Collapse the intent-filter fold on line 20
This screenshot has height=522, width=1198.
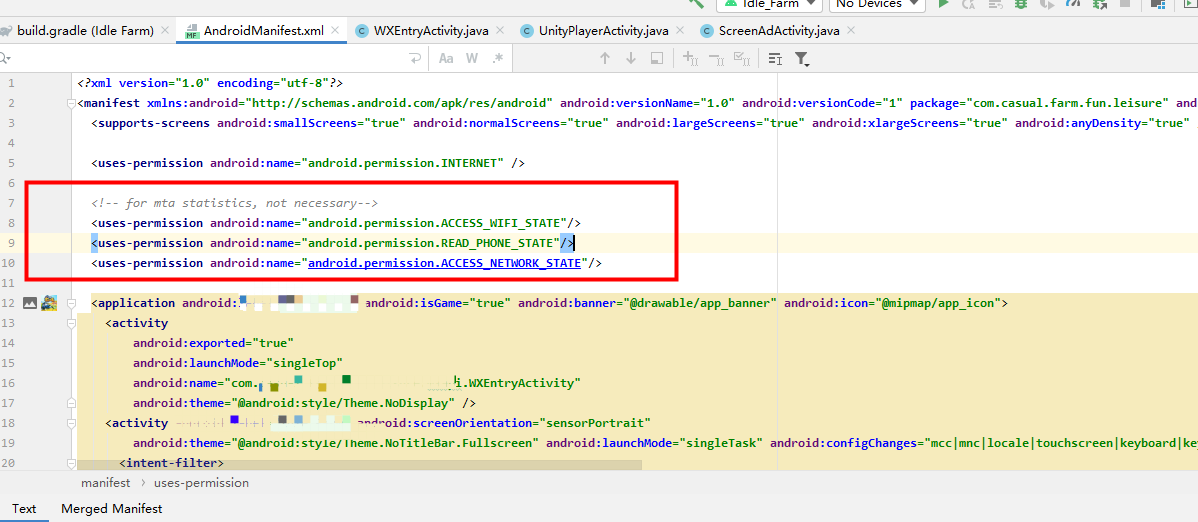coord(72,462)
